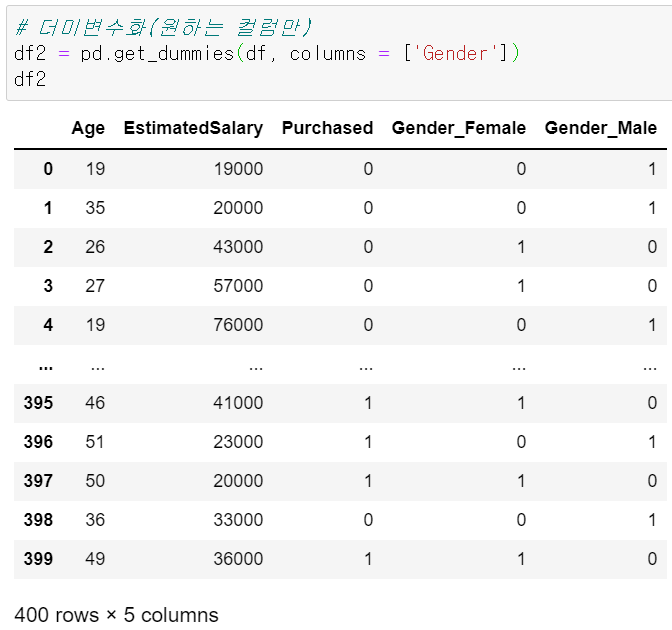The height and width of the screenshot is (630, 672).
Task: Click the code cell with get_dummies
Action: [339, 53]
